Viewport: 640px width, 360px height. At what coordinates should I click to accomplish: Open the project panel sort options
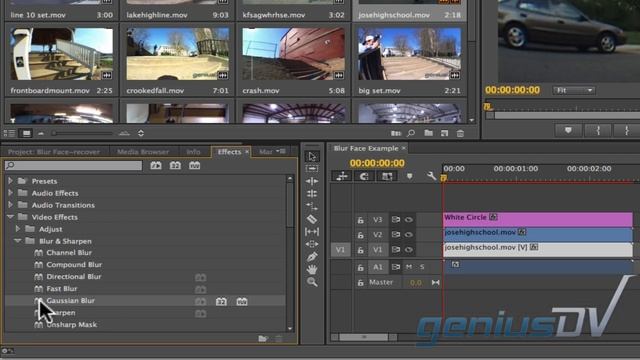pos(141,133)
